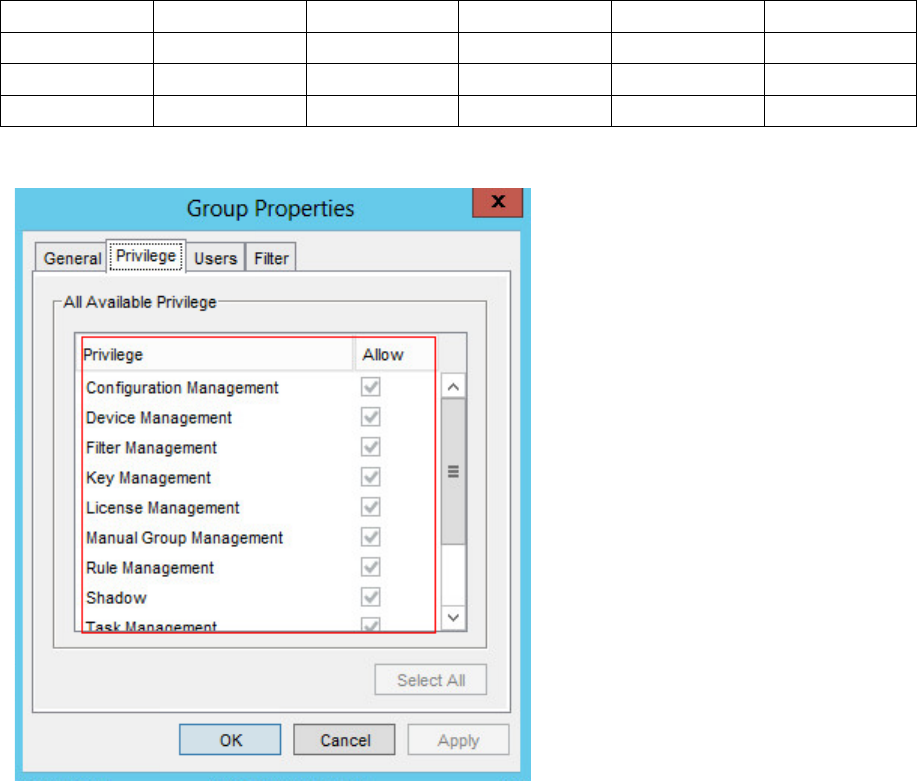Toggle the Shadow privilege checkbox
The image size is (917, 781).
click(x=371, y=598)
